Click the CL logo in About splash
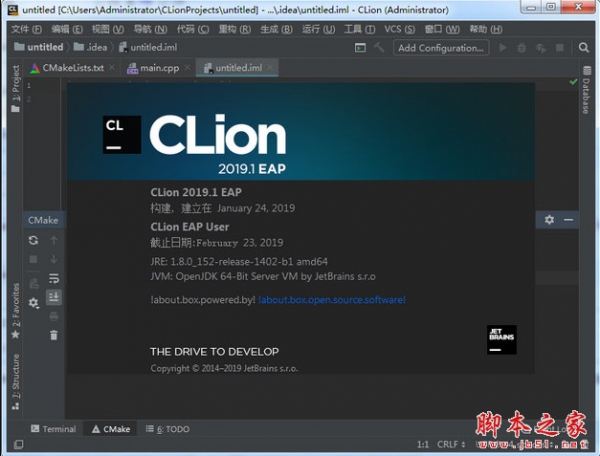Image resolution: width=600 pixels, height=456 pixels. pyautogui.click(x=122, y=135)
